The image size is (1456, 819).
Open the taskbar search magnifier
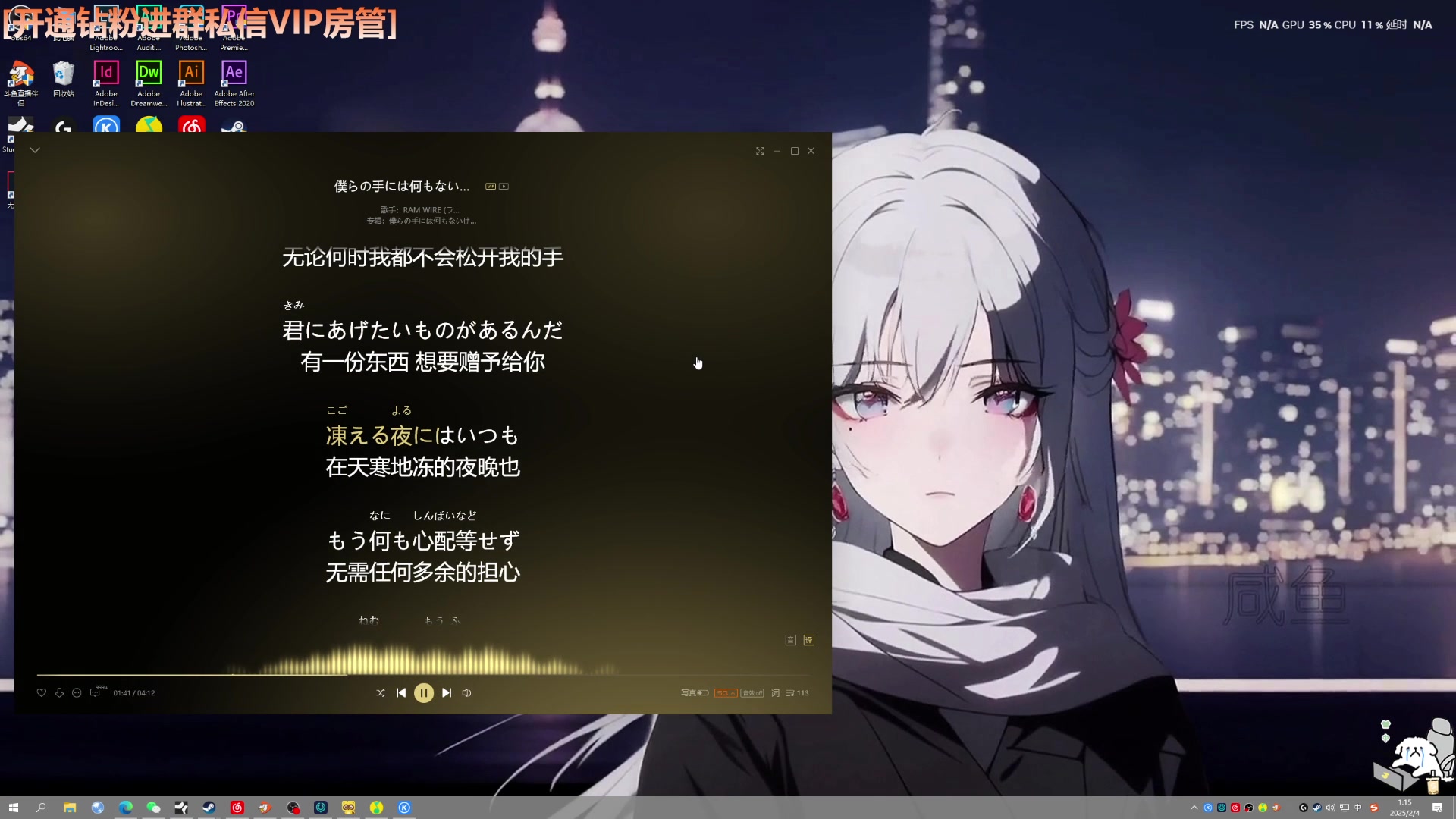pyautogui.click(x=42, y=808)
